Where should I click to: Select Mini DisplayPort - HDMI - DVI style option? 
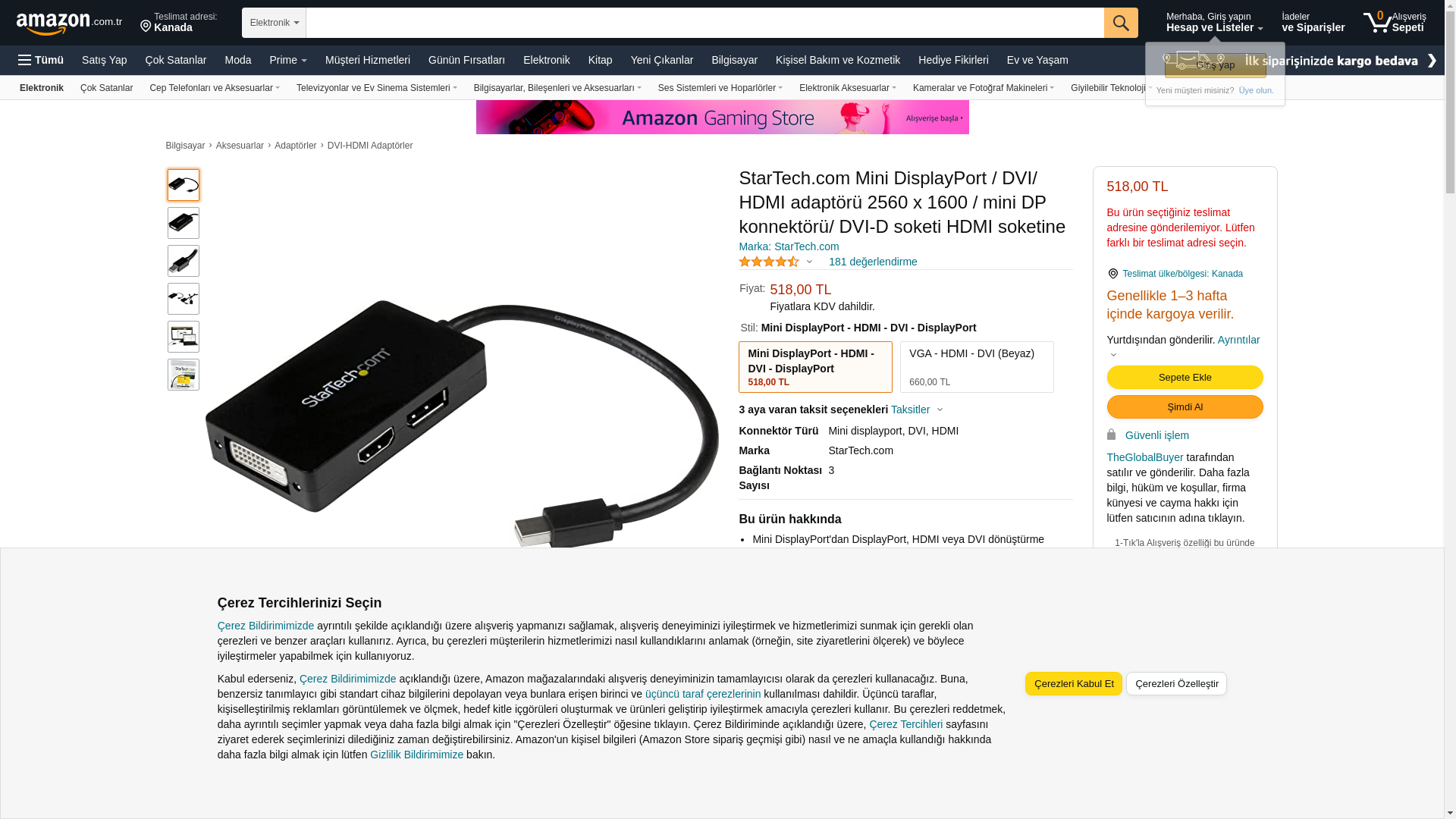(x=815, y=367)
